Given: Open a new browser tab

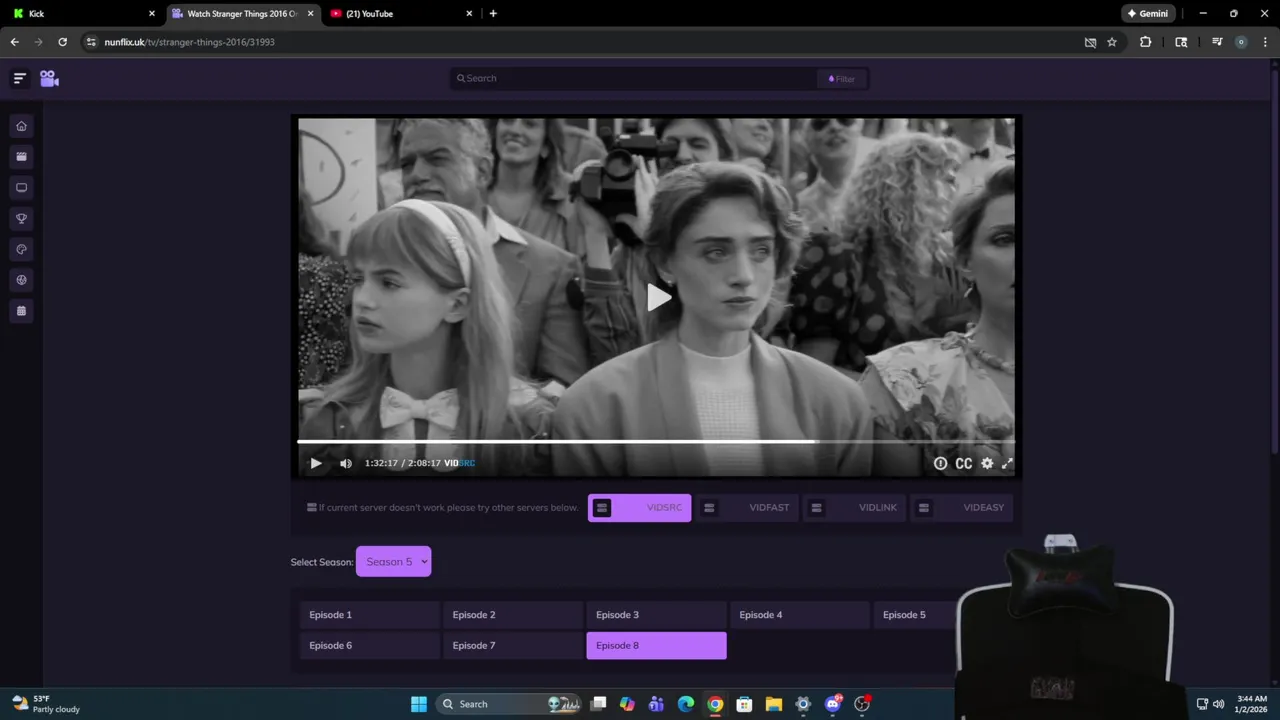Looking at the screenshot, I should coord(493,14).
